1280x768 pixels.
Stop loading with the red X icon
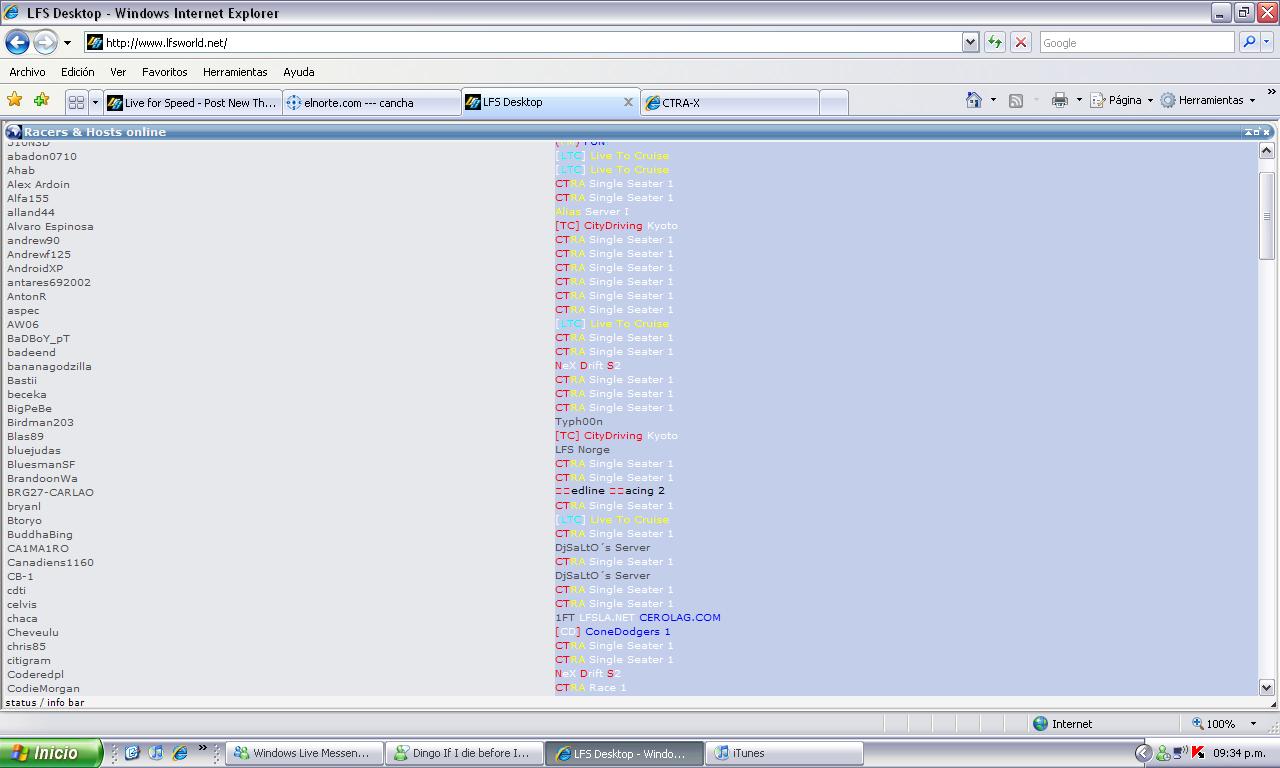click(x=1021, y=42)
